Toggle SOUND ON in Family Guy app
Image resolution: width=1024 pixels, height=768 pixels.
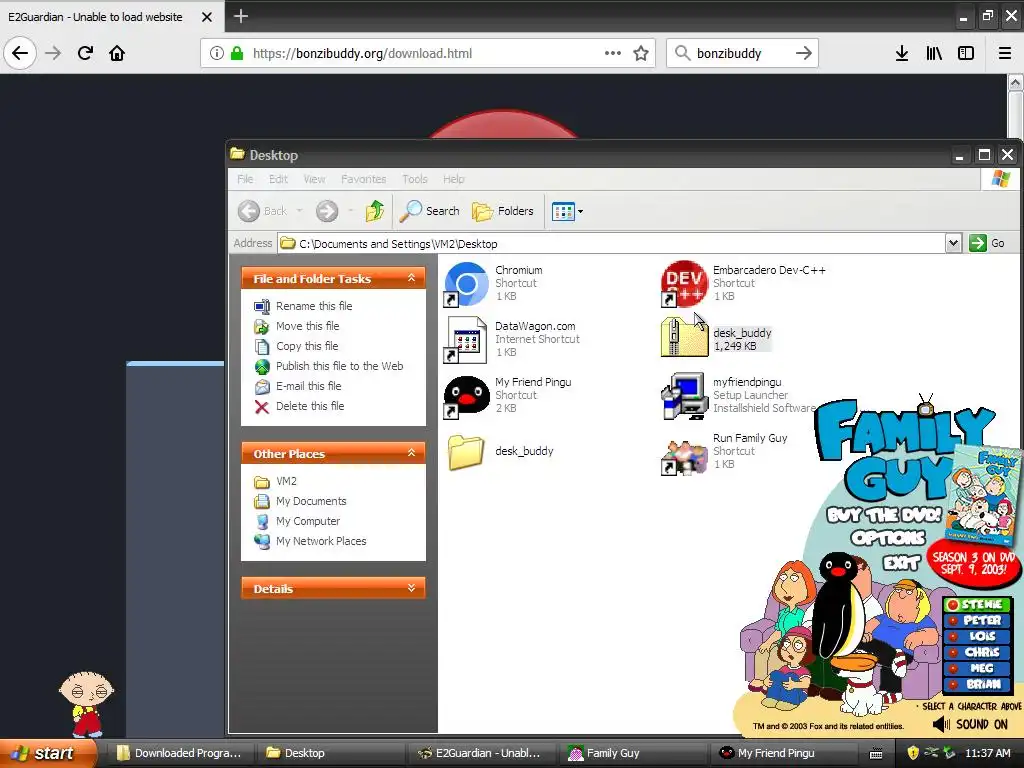click(970, 724)
